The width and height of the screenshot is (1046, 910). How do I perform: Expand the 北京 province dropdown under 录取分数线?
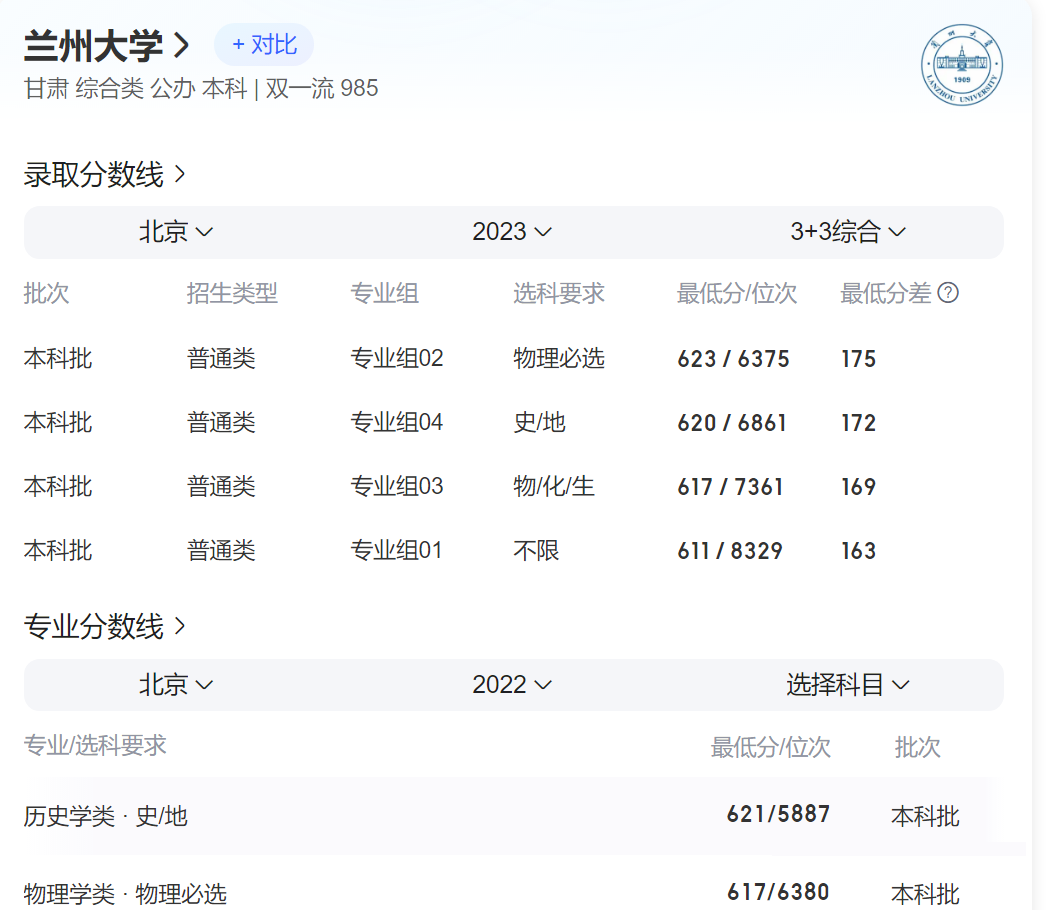click(176, 232)
